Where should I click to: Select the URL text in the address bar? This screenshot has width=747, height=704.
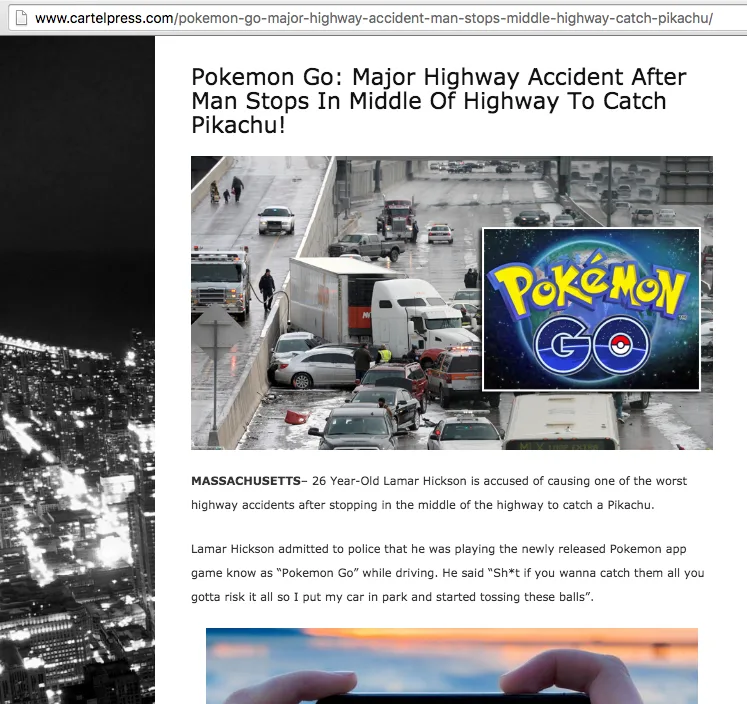pos(374,19)
